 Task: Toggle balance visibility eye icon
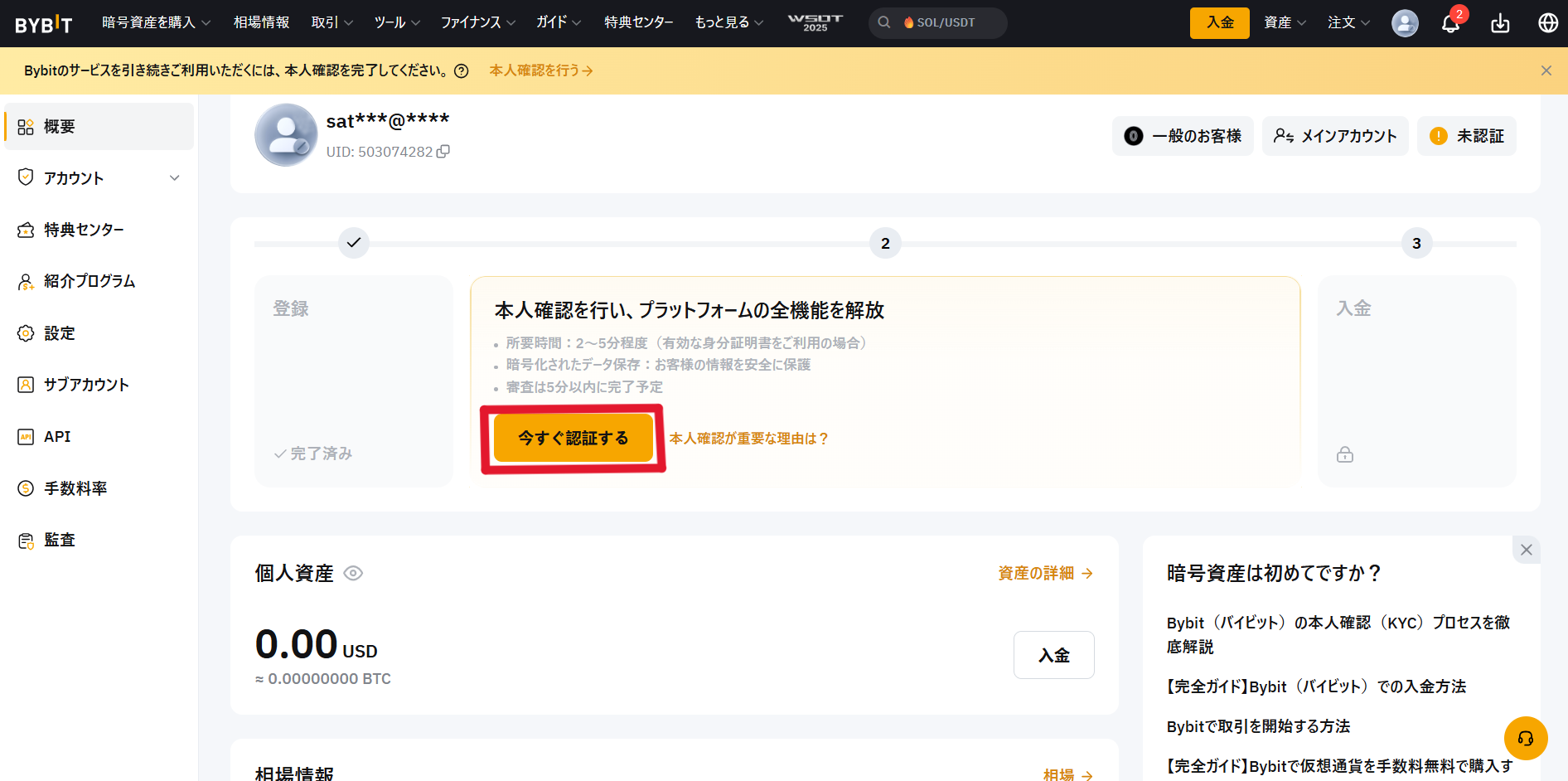353,574
